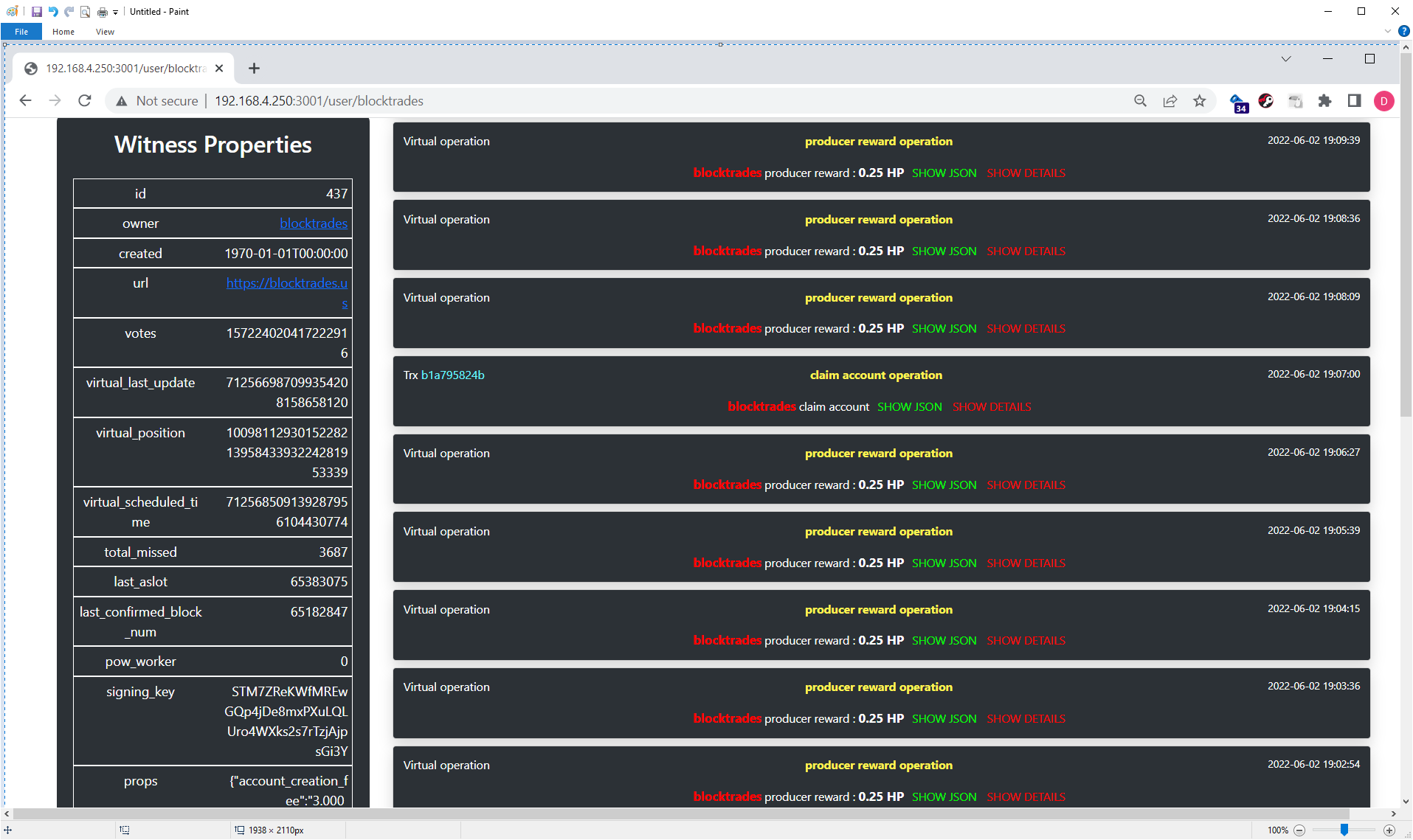
Task: Show JSON for the 19:02:54 producer reward
Action: (x=944, y=797)
